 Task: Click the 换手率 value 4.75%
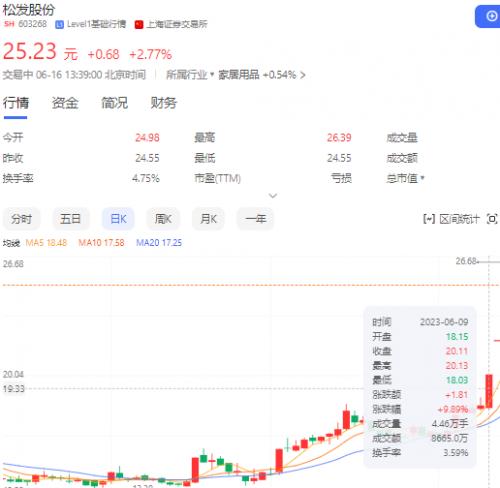(x=146, y=178)
